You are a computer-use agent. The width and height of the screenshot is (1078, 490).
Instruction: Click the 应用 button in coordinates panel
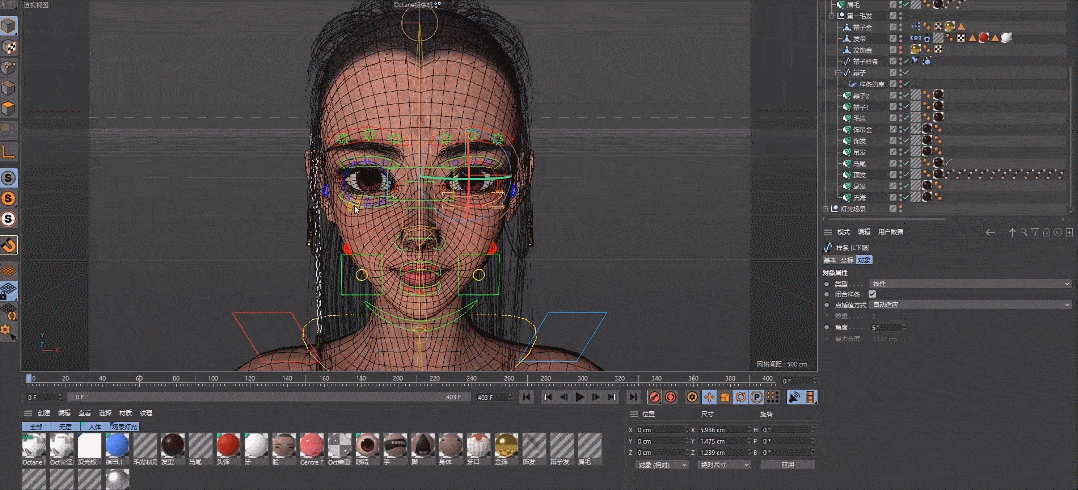(x=787, y=465)
